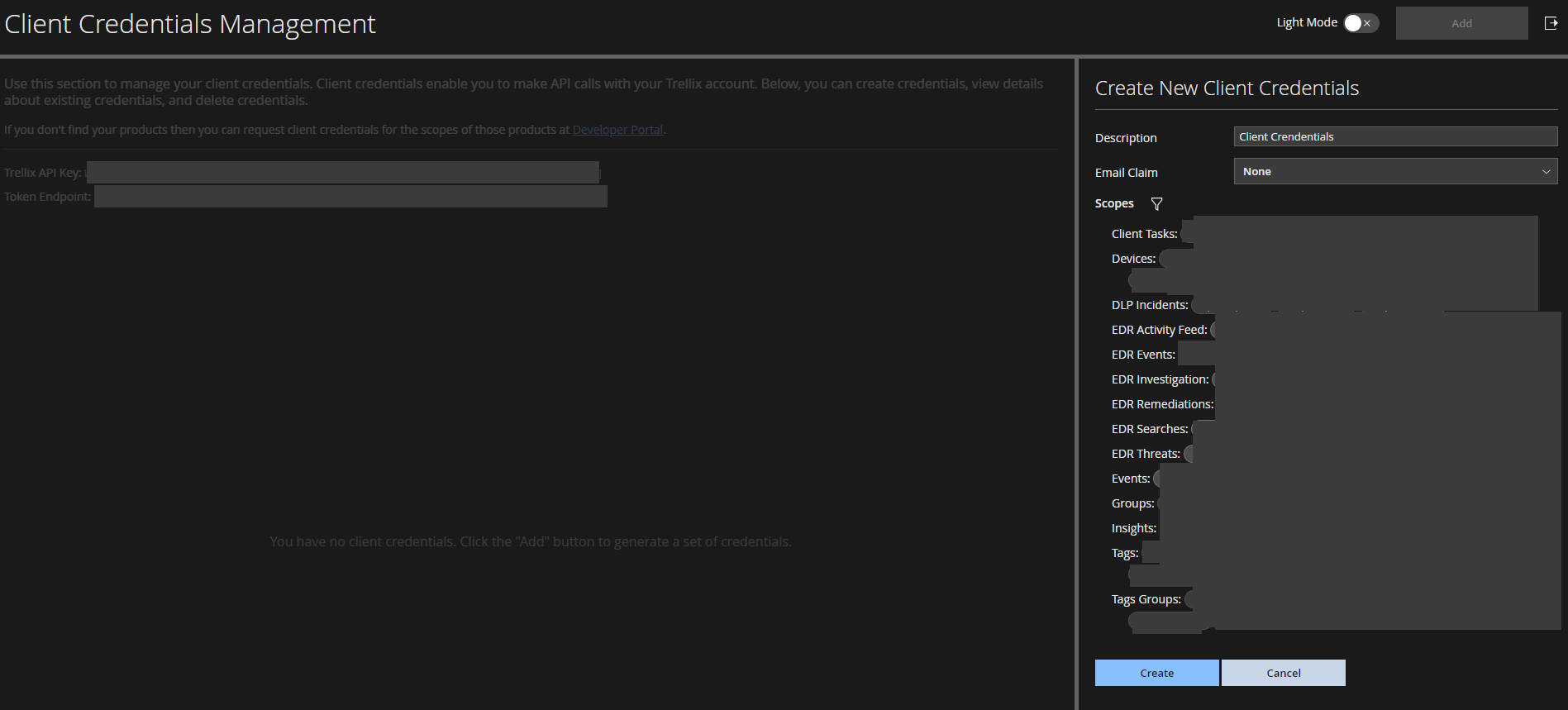The height and width of the screenshot is (710, 1568).
Task: Click the "Email Claim" field label
Action: pyautogui.click(x=1126, y=173)
